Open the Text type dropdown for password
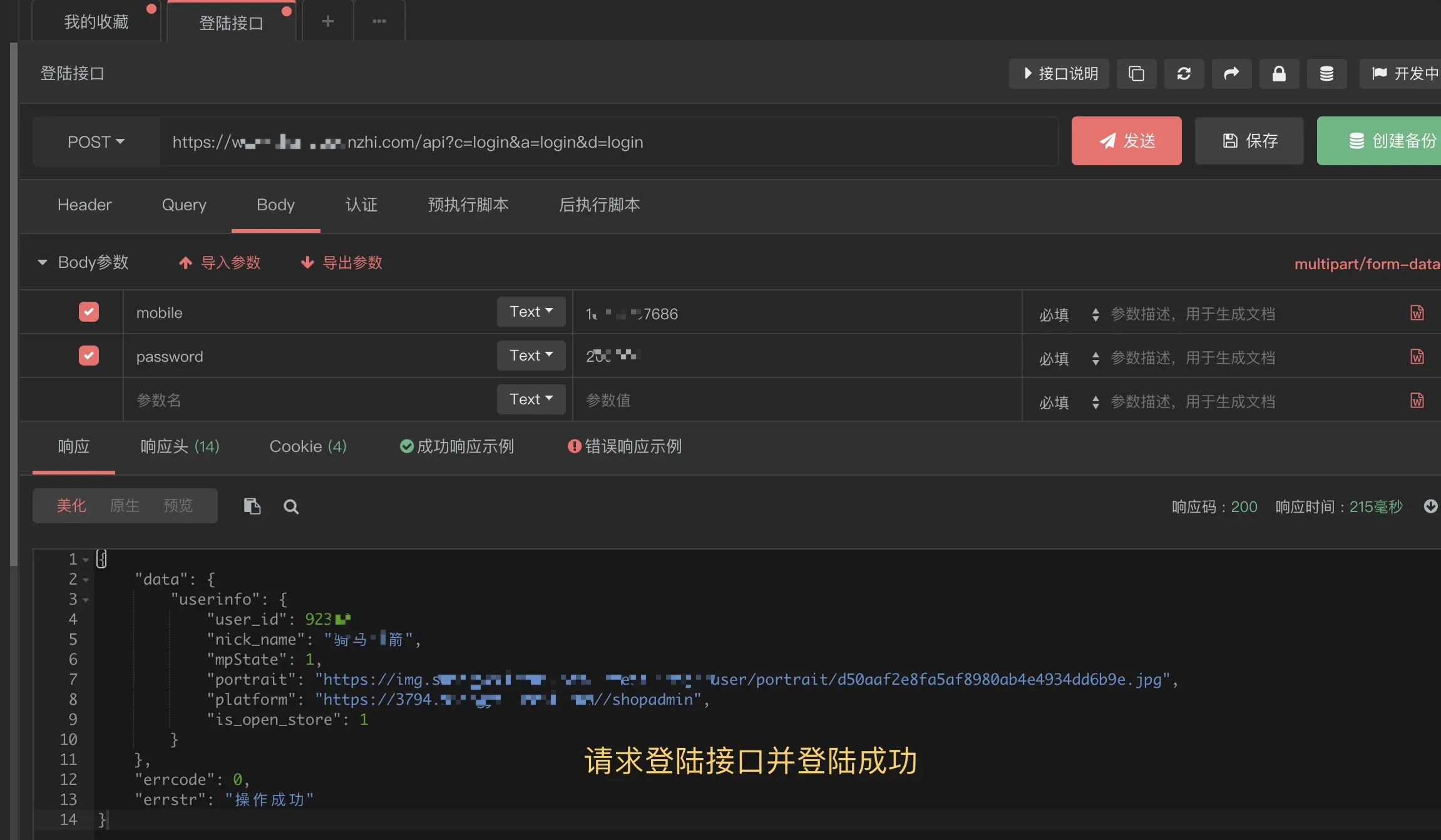The height and width of the screenshot is (840, 1441). [530, 355]
